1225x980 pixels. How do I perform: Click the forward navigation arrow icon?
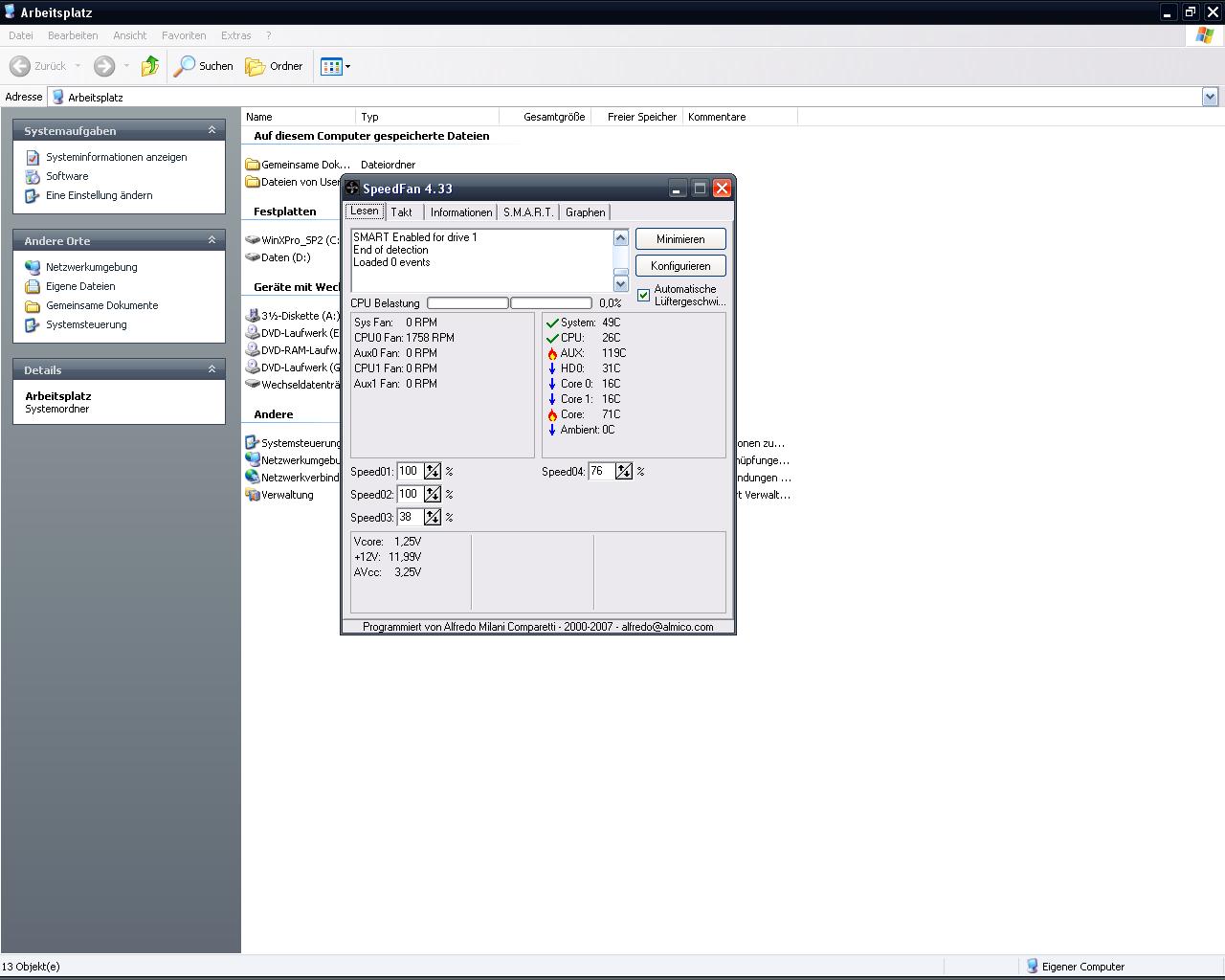point(104,66)
